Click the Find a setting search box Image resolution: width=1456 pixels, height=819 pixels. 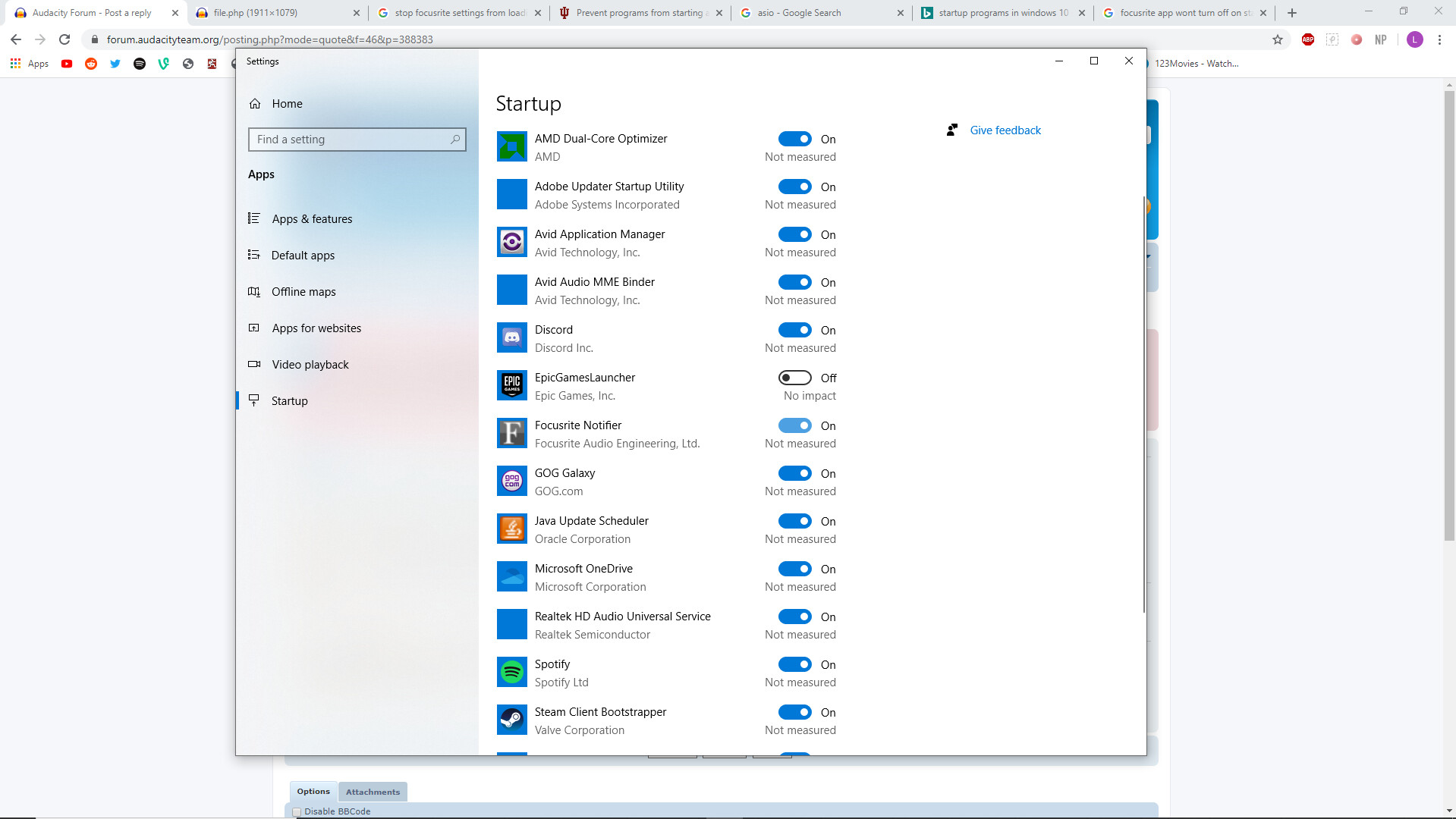point(357,140)
